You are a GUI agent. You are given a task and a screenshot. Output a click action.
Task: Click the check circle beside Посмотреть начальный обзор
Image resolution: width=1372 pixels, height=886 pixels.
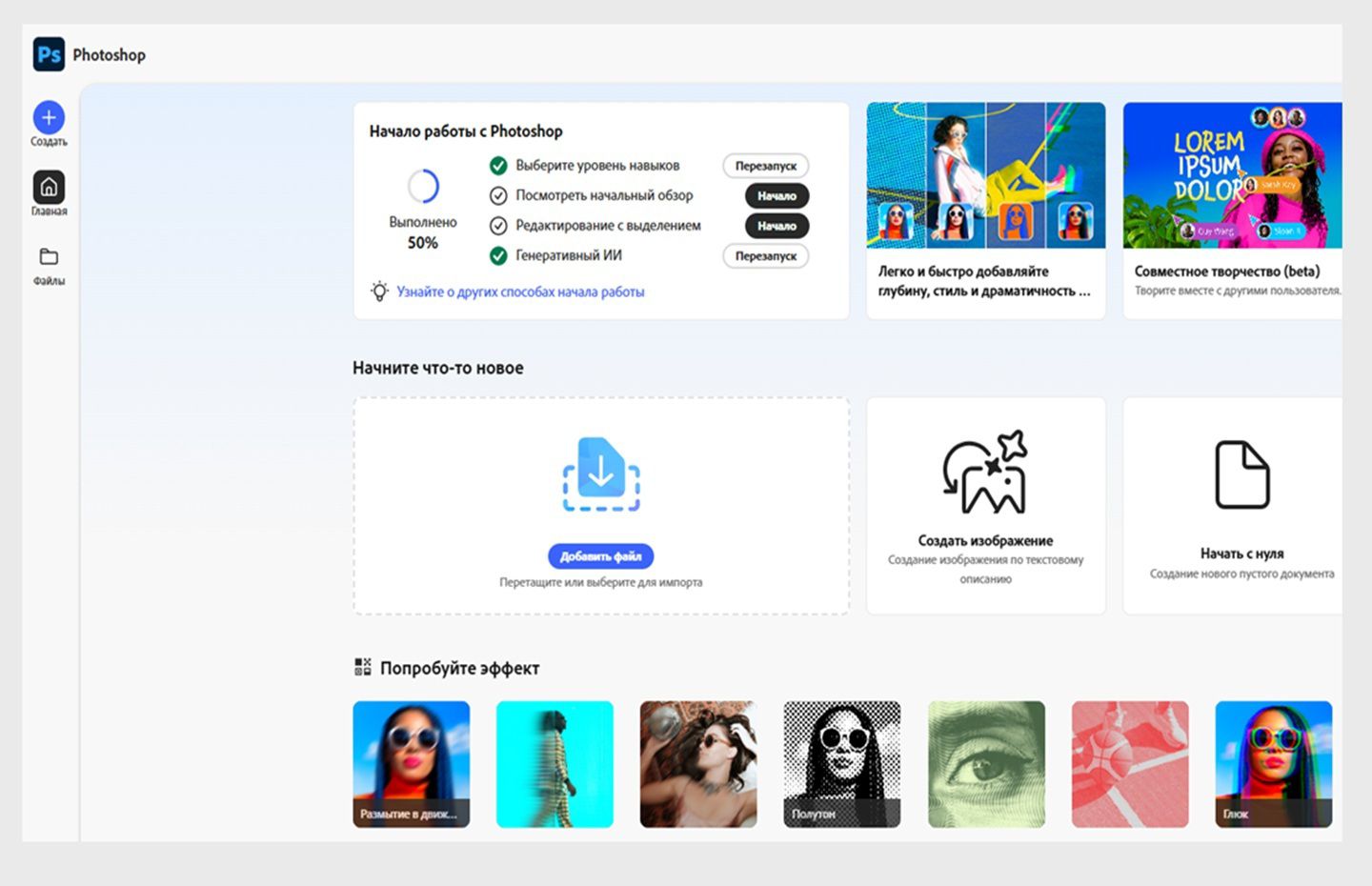pos(498,195)
